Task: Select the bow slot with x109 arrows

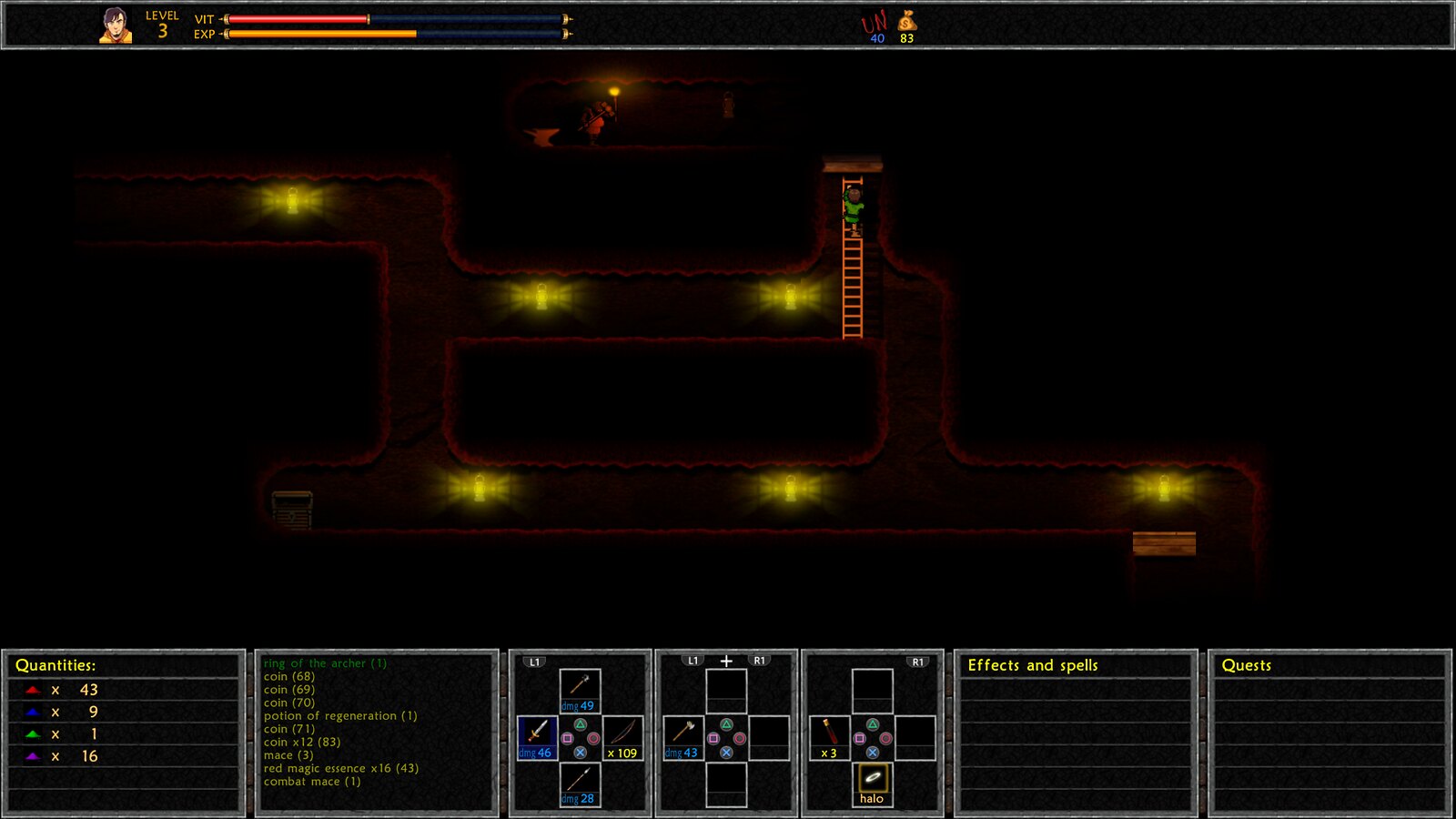Action: tap(622, 737)
